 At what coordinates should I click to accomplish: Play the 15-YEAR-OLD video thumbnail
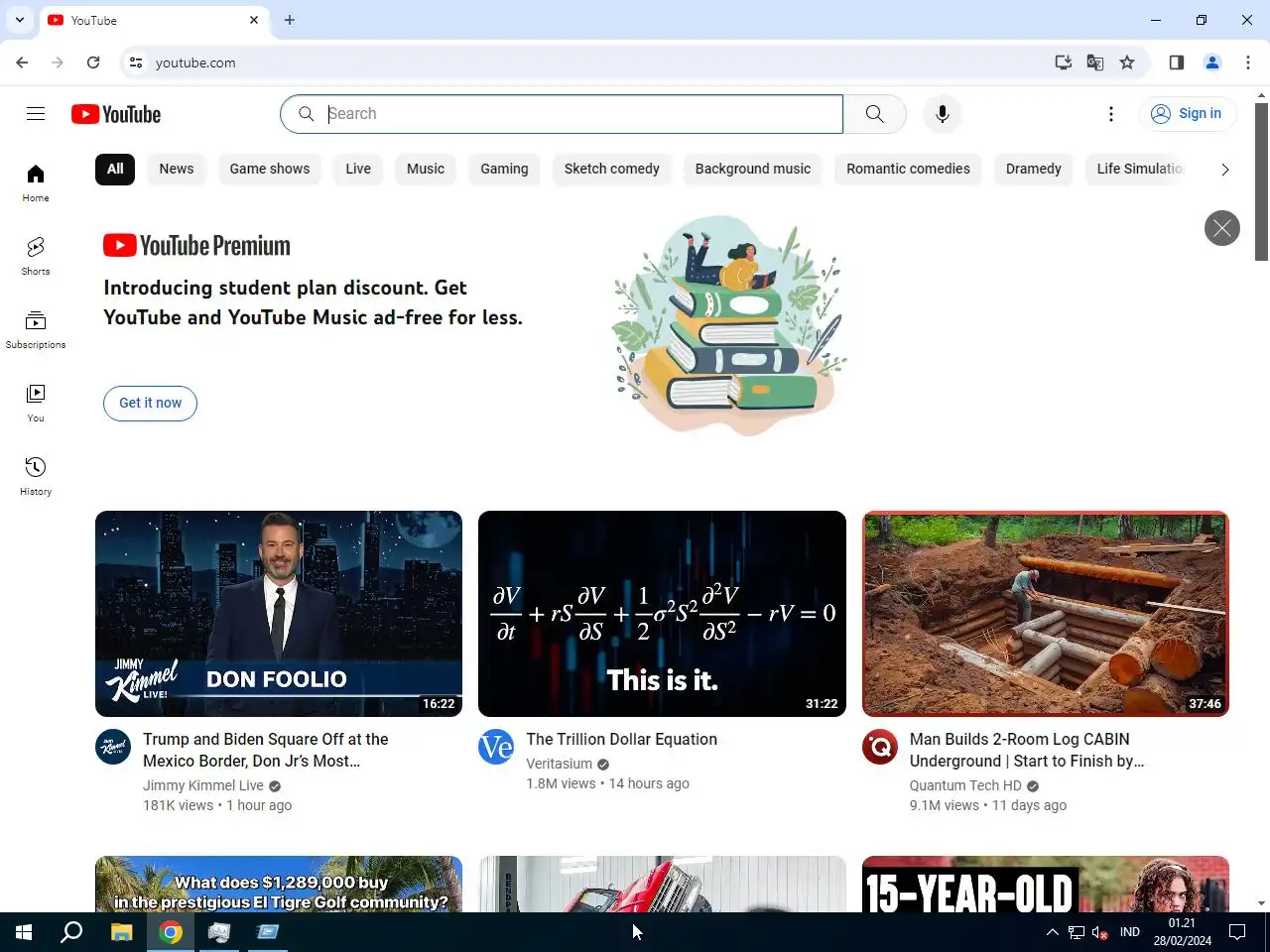coord(1046,885)
